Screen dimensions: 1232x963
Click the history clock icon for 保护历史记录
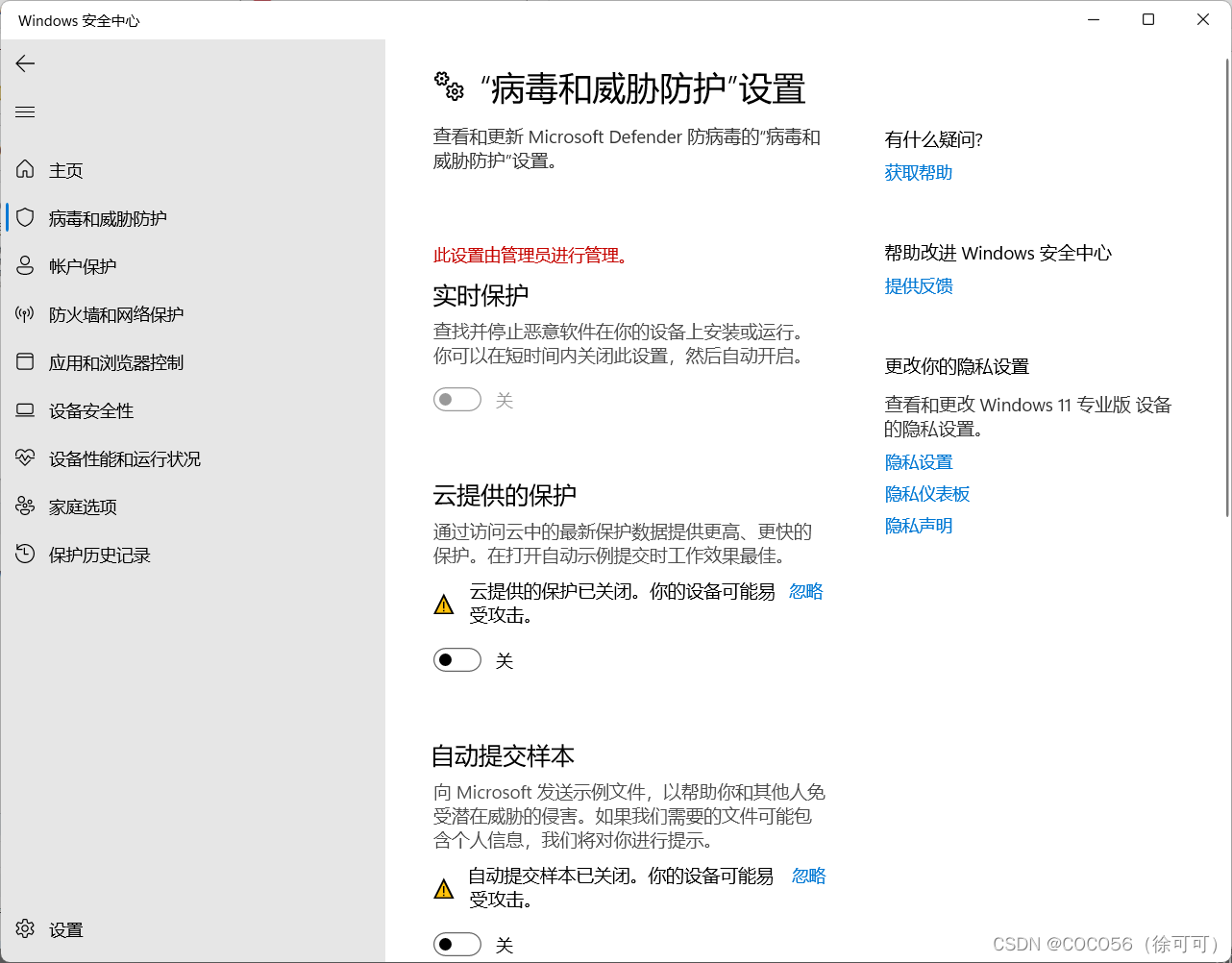[25, 555]
